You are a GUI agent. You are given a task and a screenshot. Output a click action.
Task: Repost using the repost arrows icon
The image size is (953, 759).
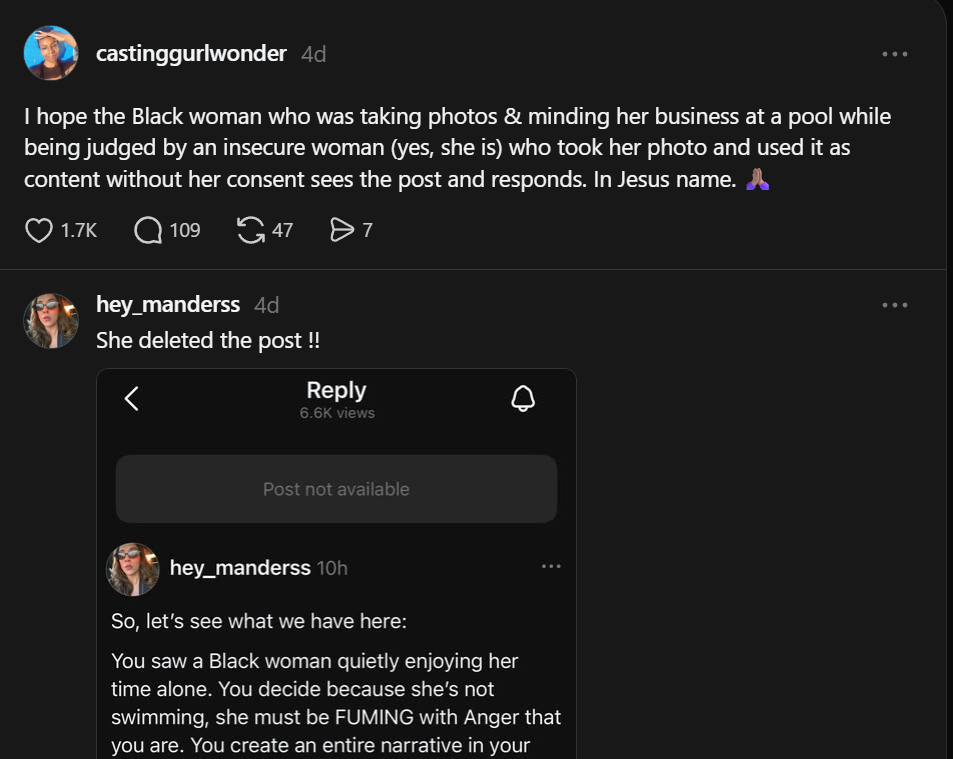coord(251,231)
